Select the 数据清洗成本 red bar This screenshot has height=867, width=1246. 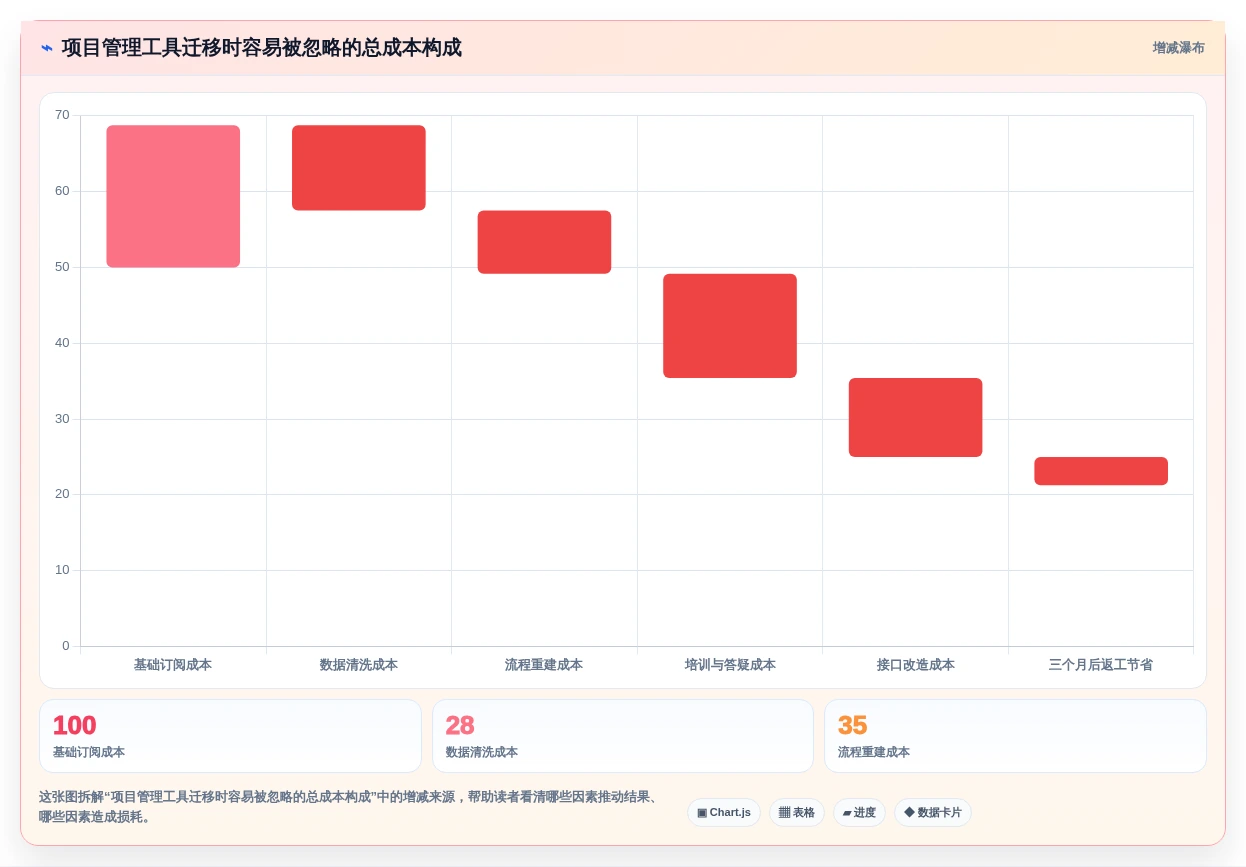pos(359,168)
